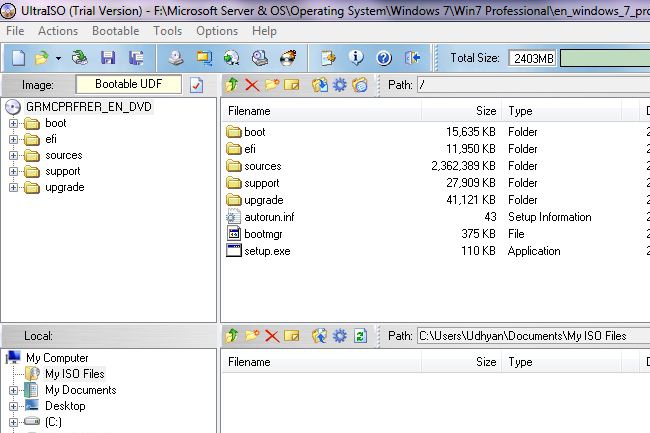Click the gear Properties icon in image pane toolbar

[340, 85]
